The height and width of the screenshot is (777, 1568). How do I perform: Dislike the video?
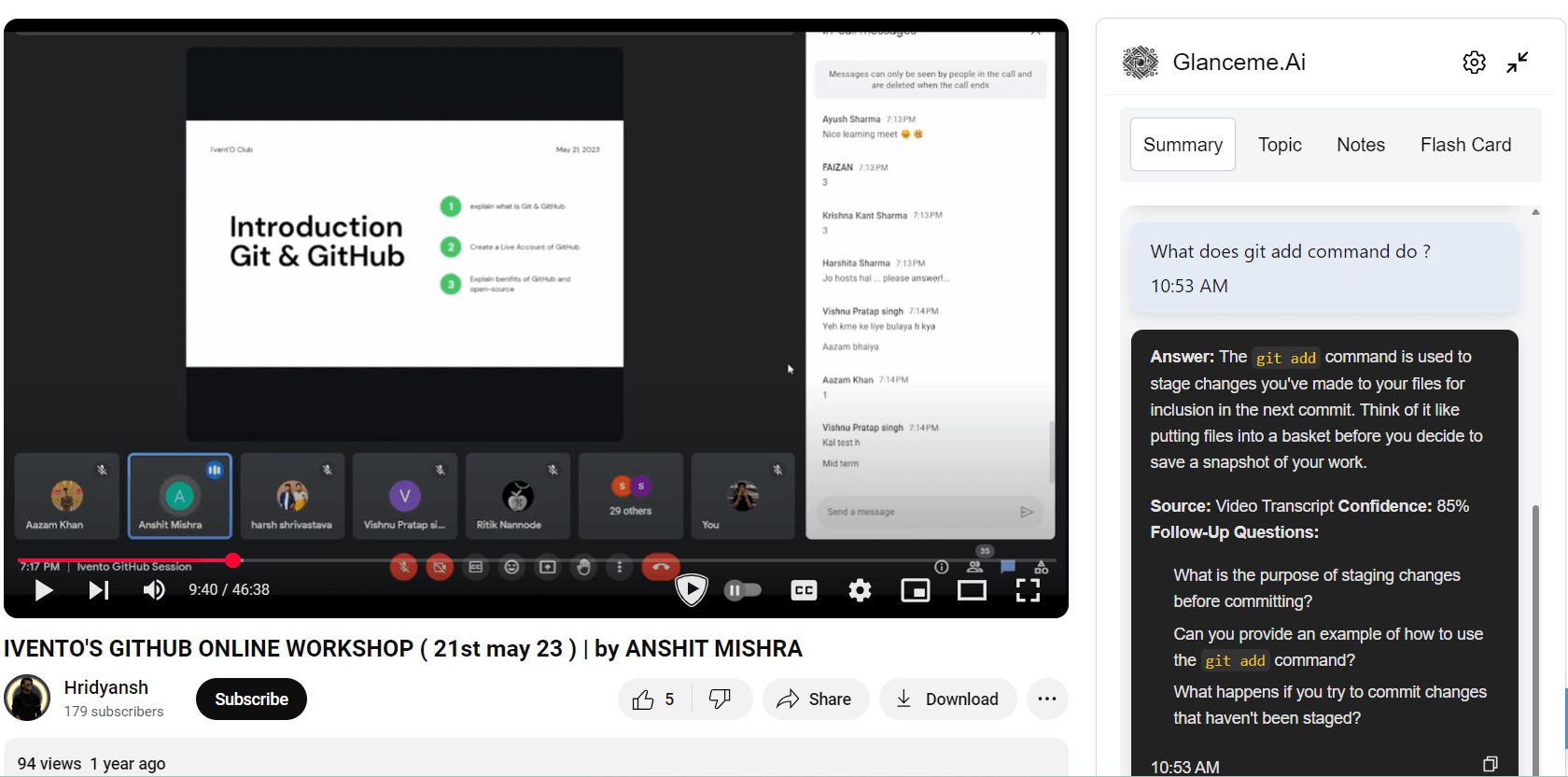(x=721, y=699)
